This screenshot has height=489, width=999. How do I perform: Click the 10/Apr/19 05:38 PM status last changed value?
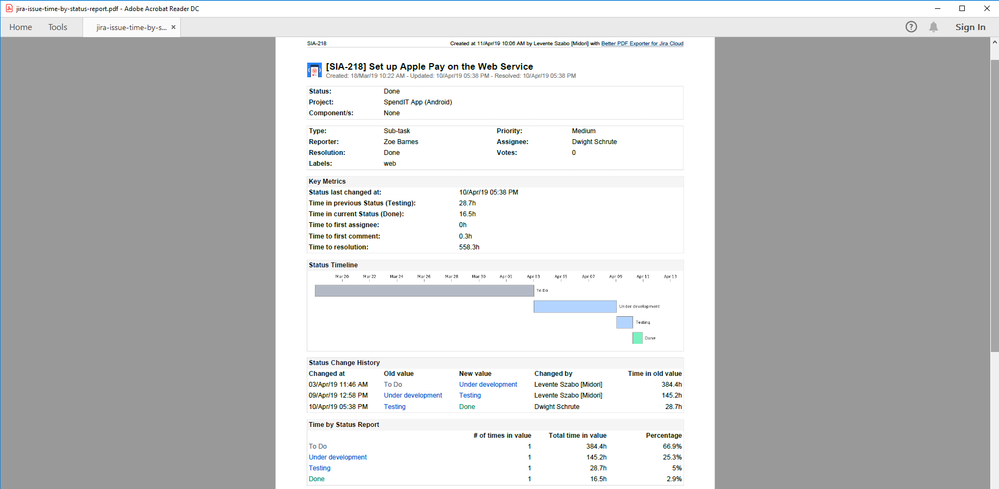pyautogui.click(x=489, y=192)
